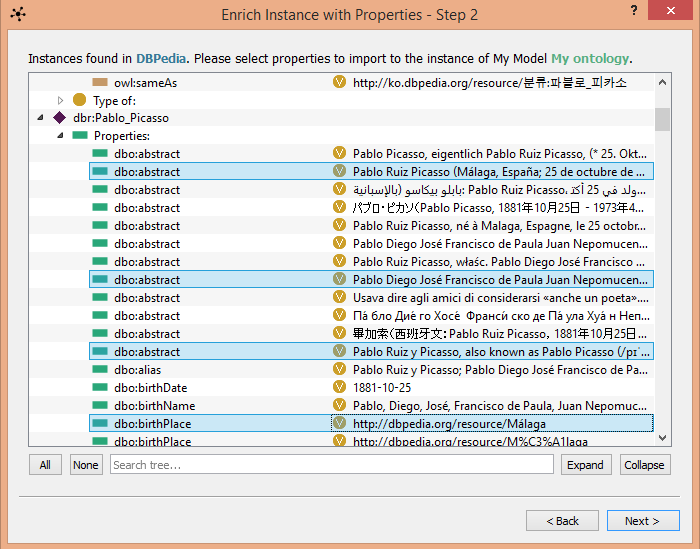Click the green property icon for dbo:birthName
Screen dimensions: 700x549
[x=100, y=406]
